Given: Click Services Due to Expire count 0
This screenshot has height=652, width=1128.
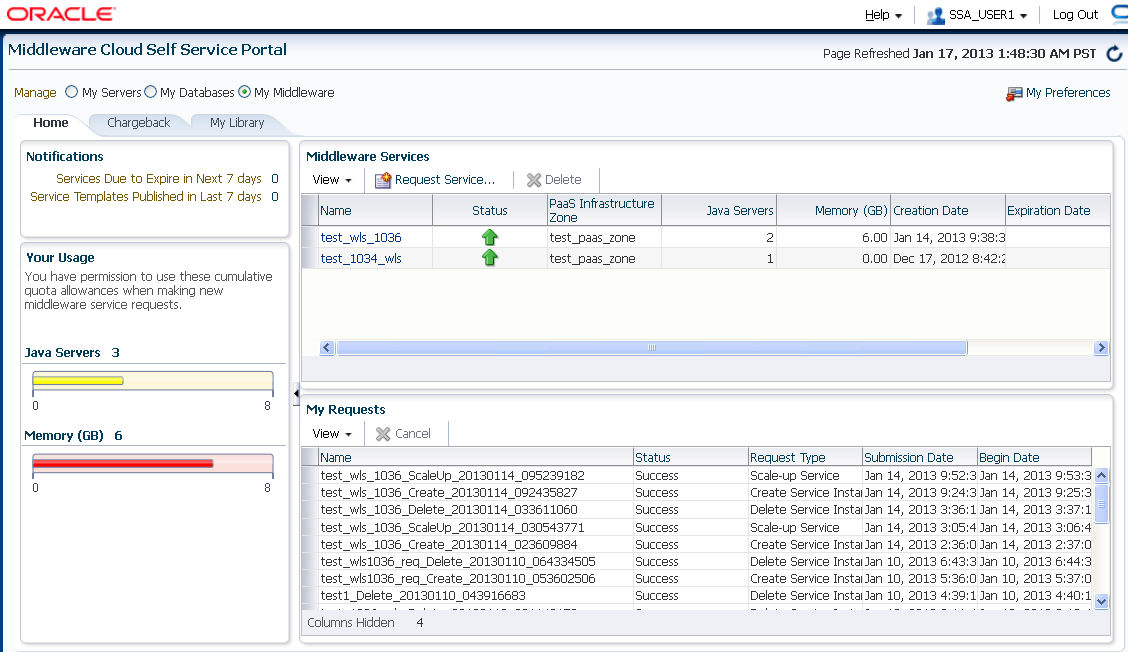Looking at the screenshot, I should coord(275,178).
